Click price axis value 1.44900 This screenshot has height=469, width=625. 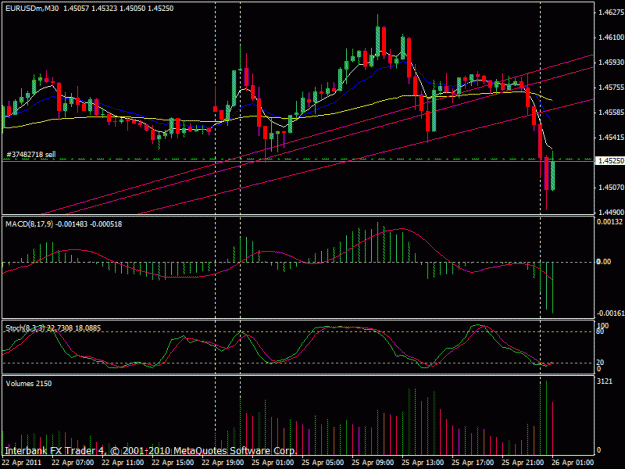pyautogui.click(x=610, y=212)
